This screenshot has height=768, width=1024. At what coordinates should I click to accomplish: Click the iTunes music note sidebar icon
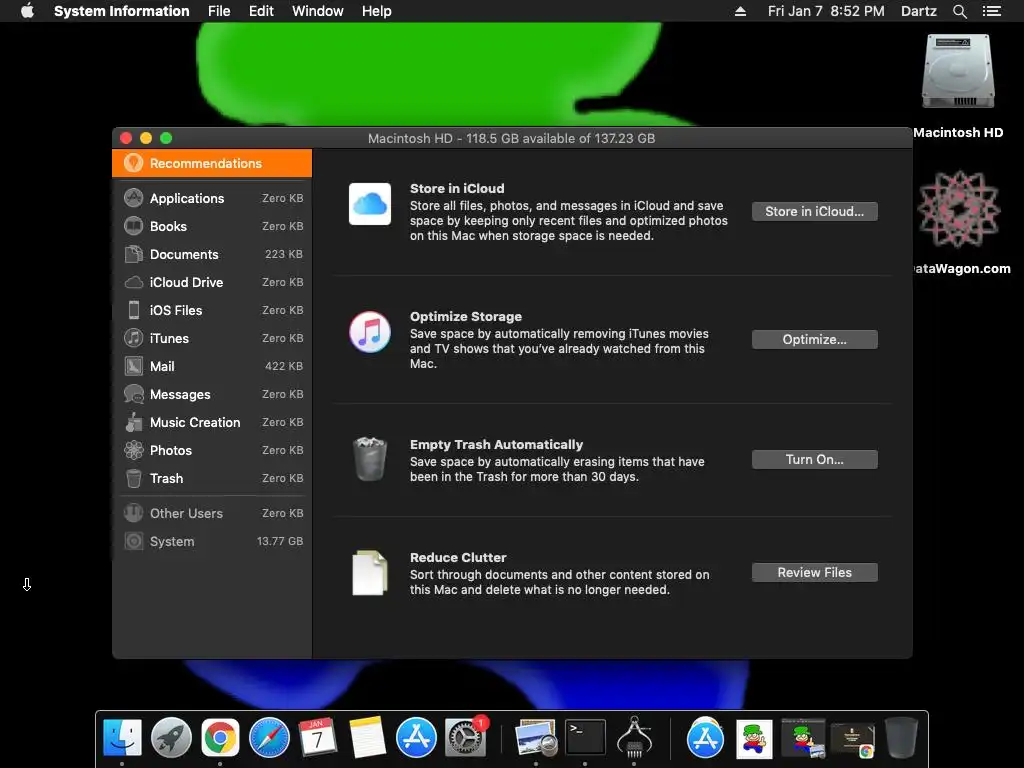click(134, 338)
